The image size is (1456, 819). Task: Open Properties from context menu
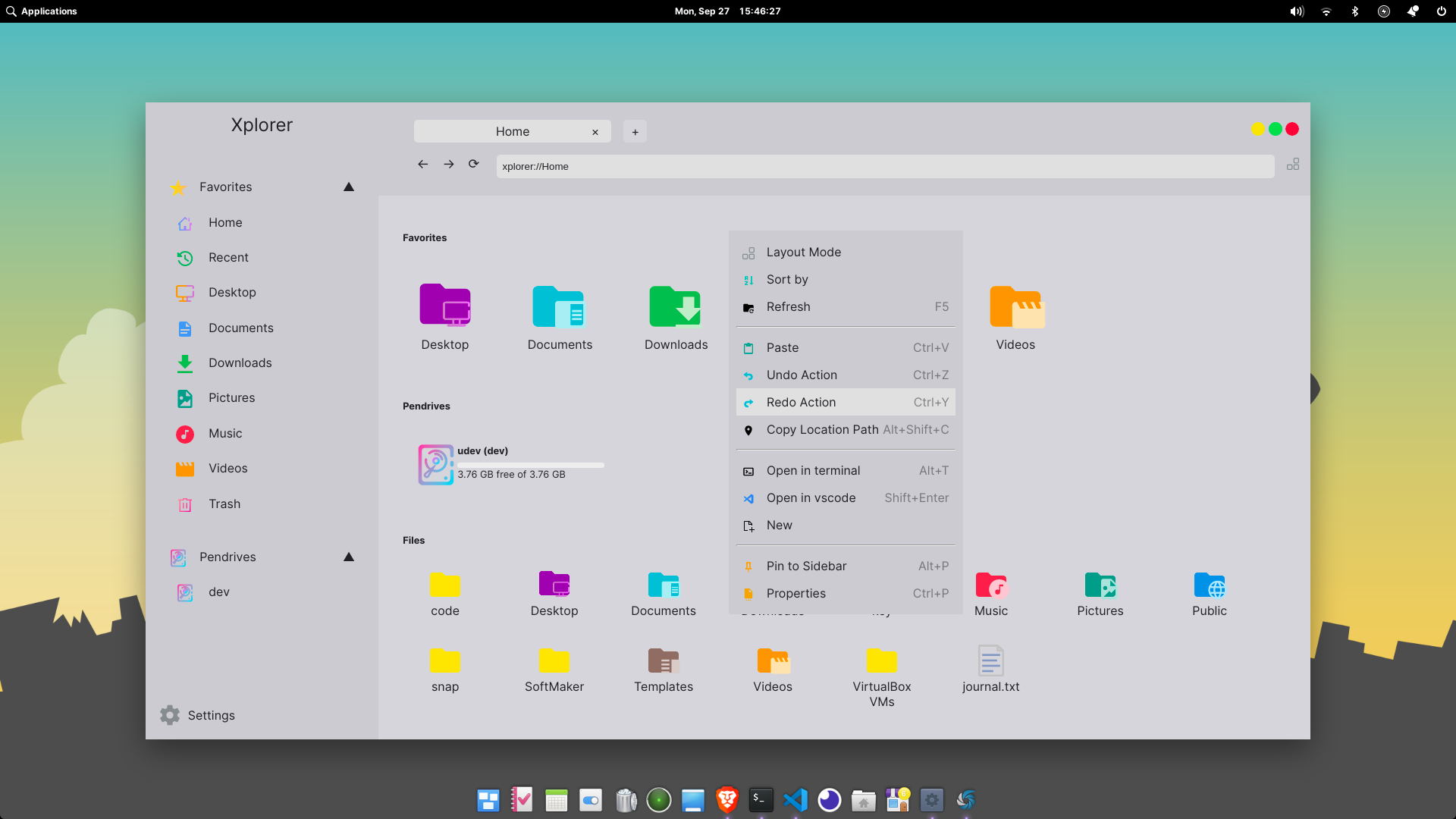point(795,593)
